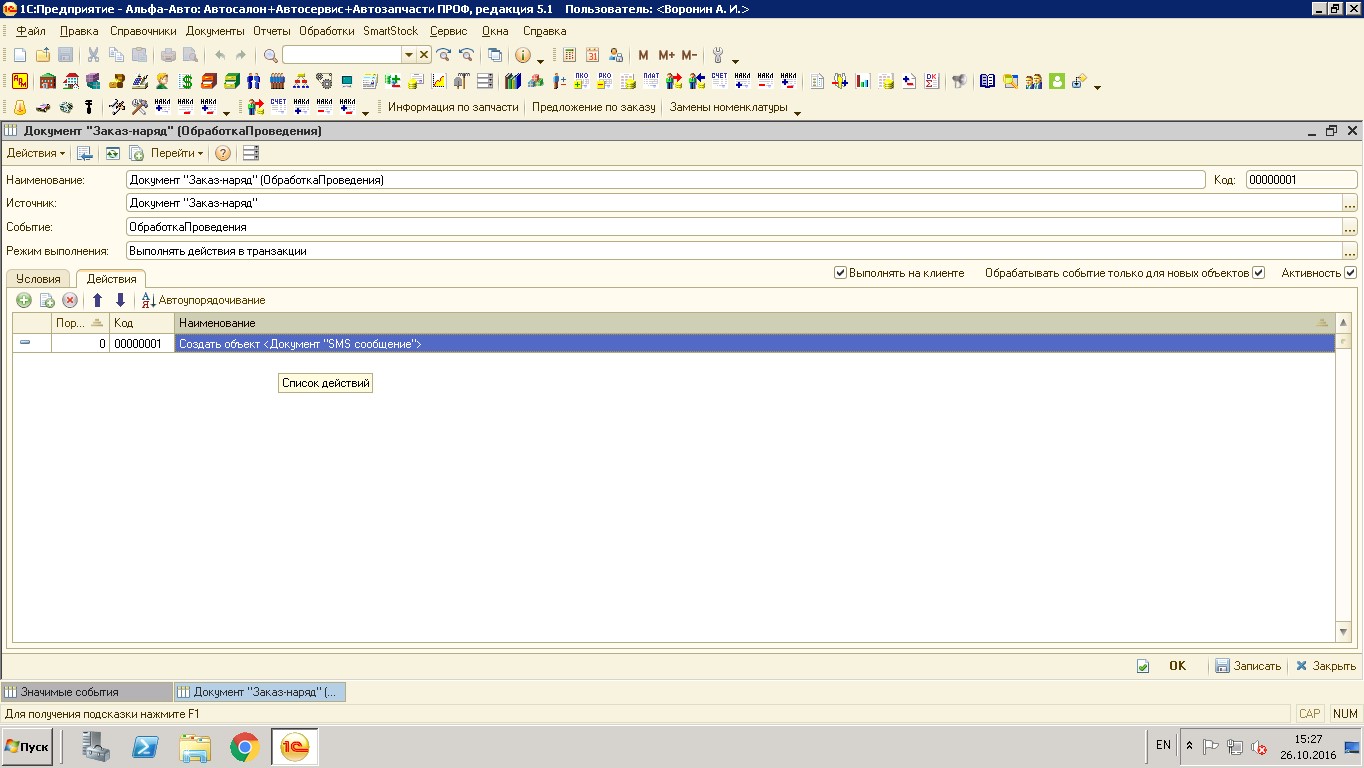Click the M+ memory button
The width and height of the screenshot is (1364, 768).
pos(666,56)
